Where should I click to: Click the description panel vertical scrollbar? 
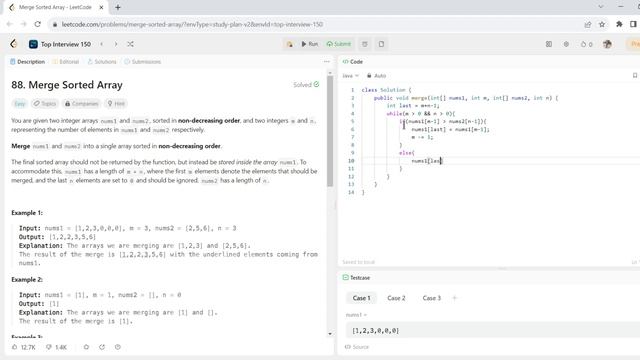pyautogui.click(x=330, y=131)
